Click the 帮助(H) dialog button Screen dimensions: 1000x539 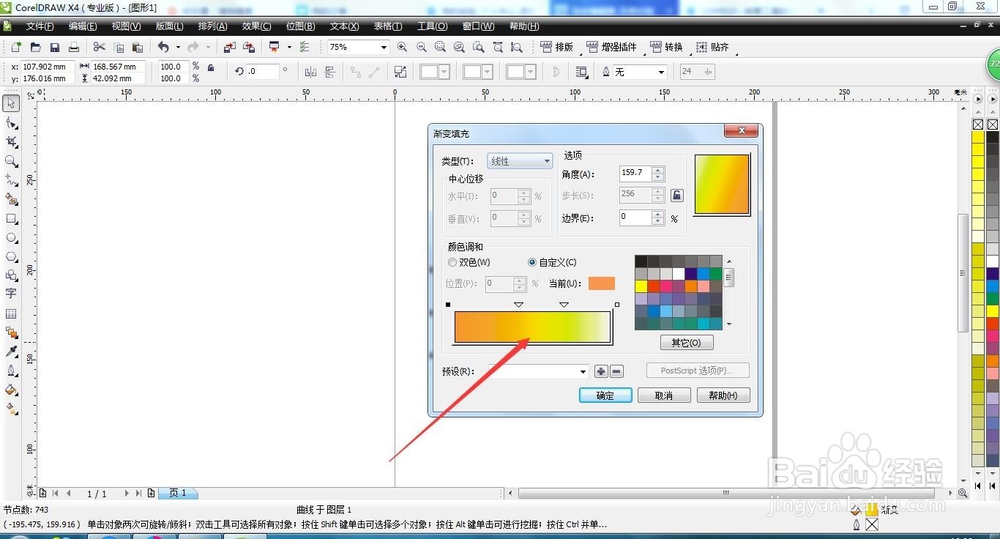coord(723,395)
